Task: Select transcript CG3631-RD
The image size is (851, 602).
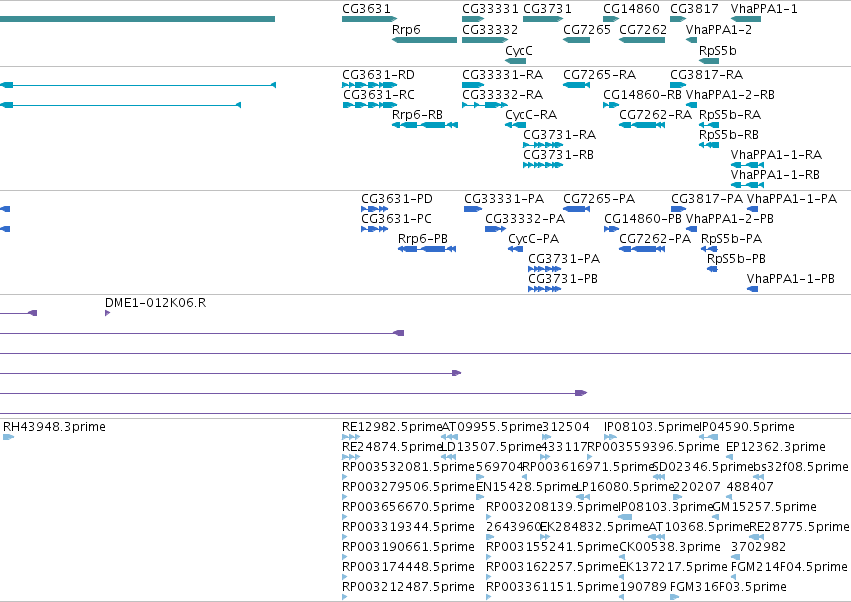Action: pos(378,74)
